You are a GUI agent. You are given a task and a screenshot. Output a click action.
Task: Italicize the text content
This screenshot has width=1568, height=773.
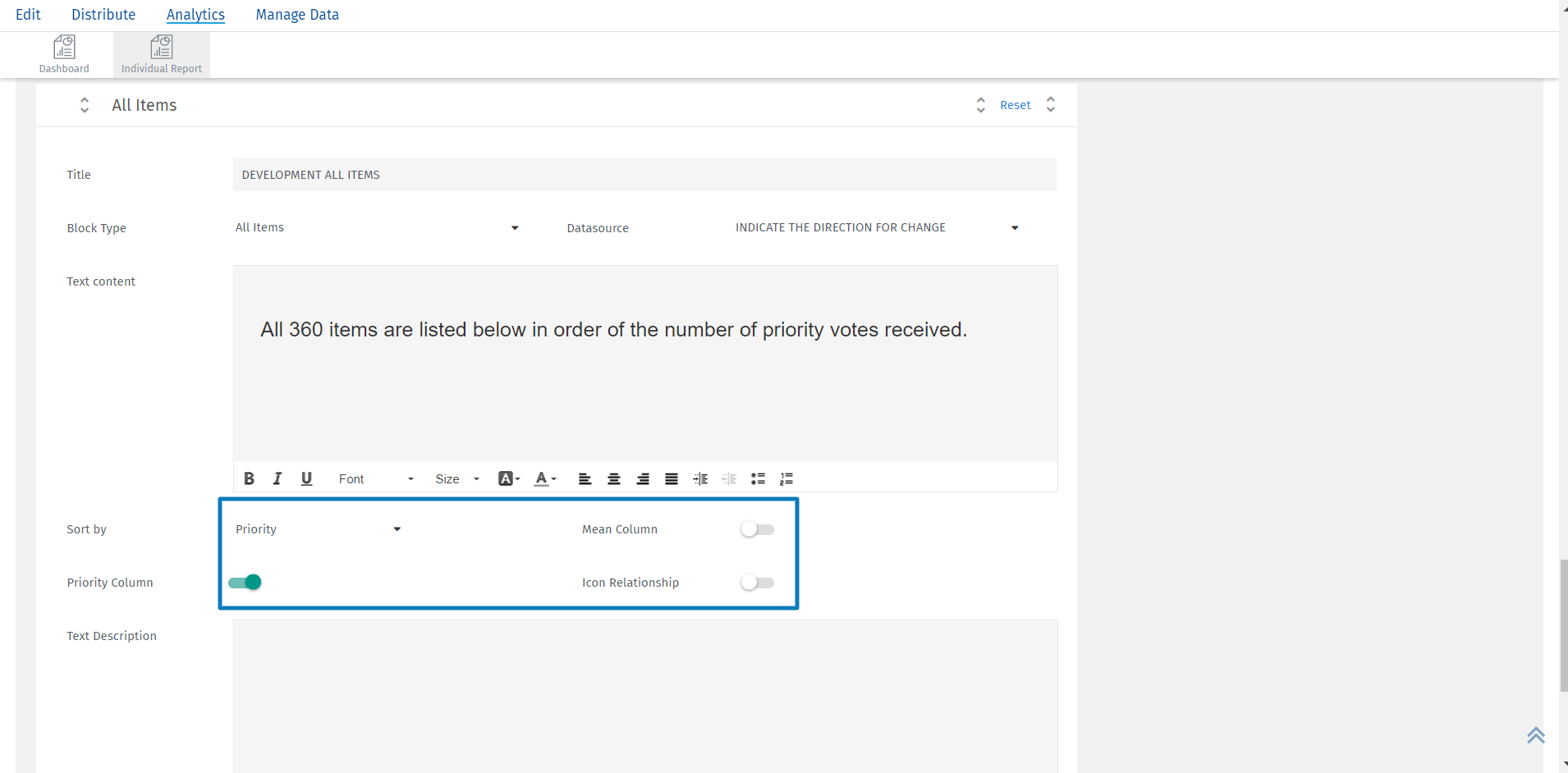(x=277, y=478)
